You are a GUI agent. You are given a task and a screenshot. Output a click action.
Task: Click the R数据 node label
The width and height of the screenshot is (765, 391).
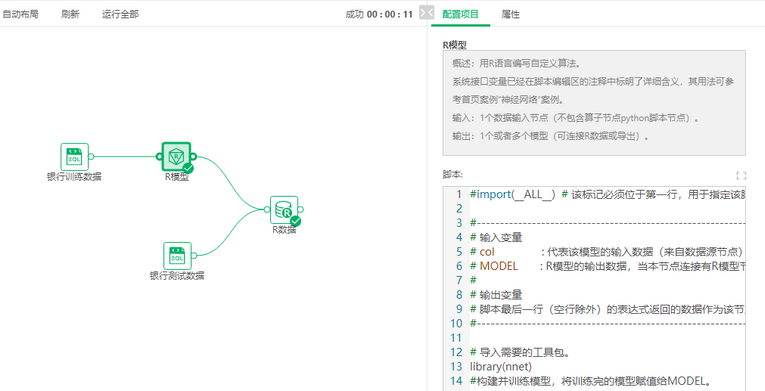(284, 230)
